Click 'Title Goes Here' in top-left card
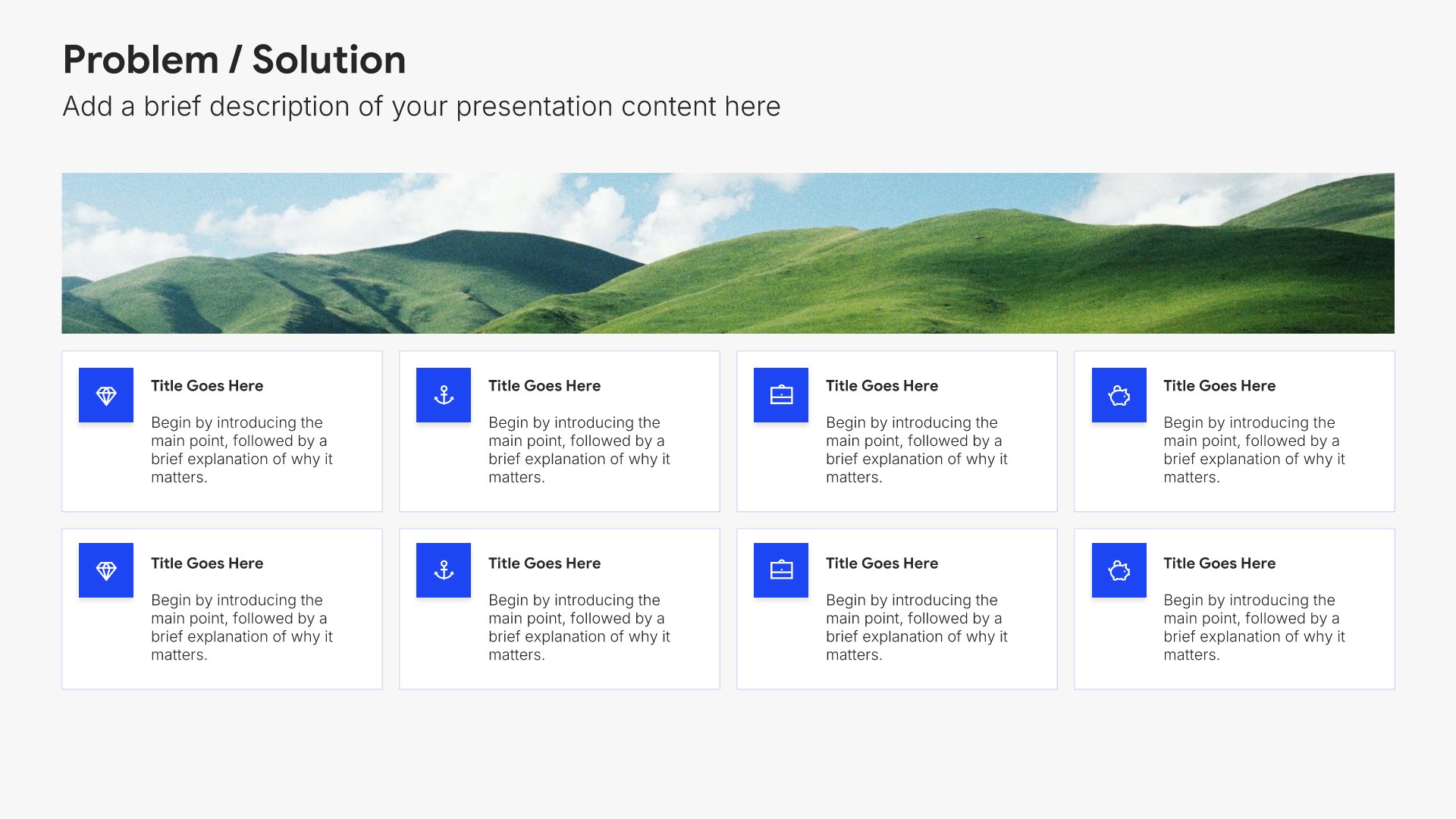This screenshot has height=819, width=1456. (207, 385)
